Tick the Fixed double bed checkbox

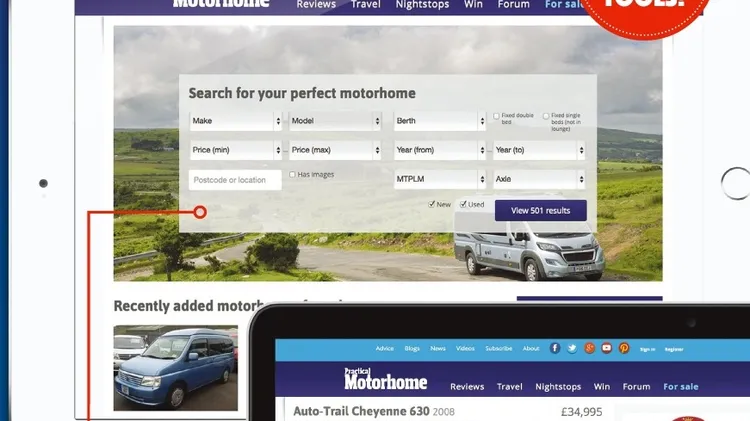[x=496, y=116]
